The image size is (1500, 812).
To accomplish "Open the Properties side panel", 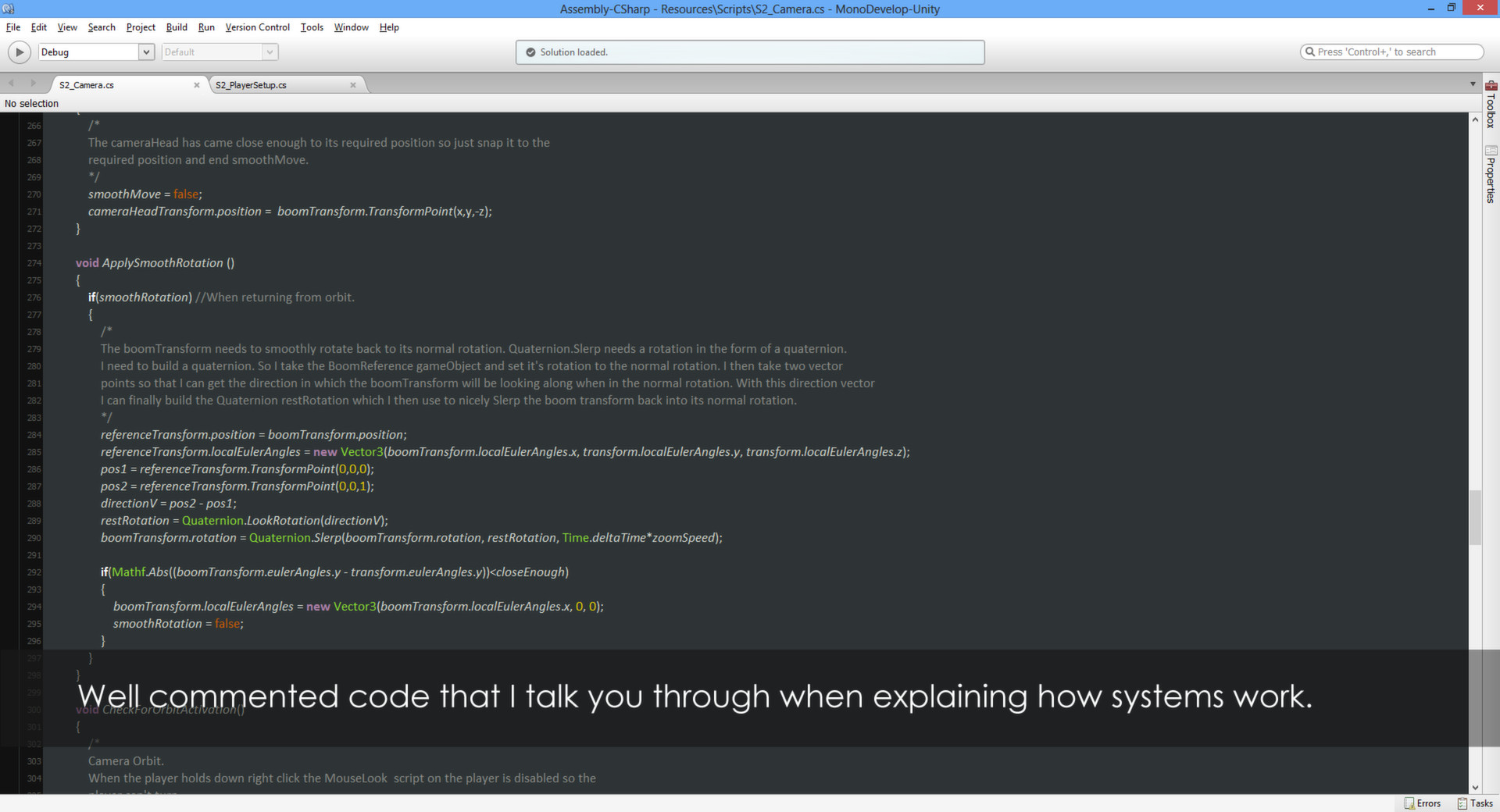I will (1491, 175).
